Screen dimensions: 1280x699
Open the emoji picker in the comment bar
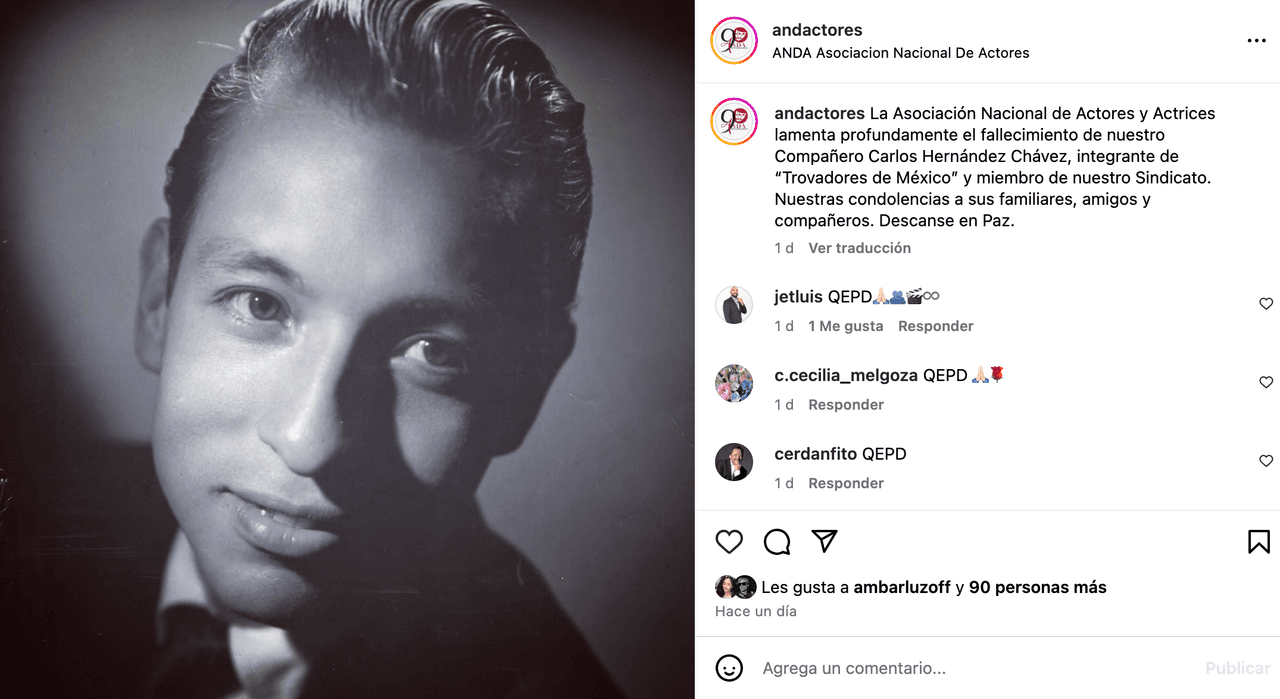point(729,668)
